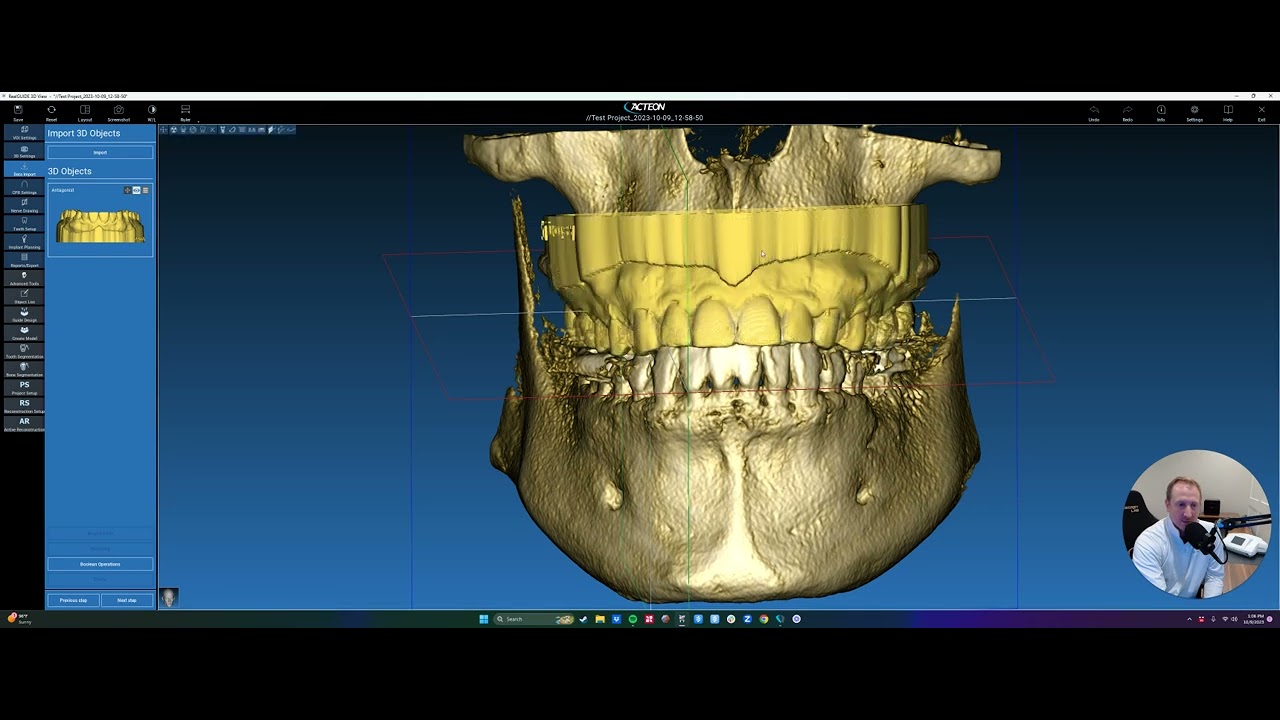The image size is (1280, 720).
Task: Open the Ruler dropdown arrow
Action: [198, 121]
